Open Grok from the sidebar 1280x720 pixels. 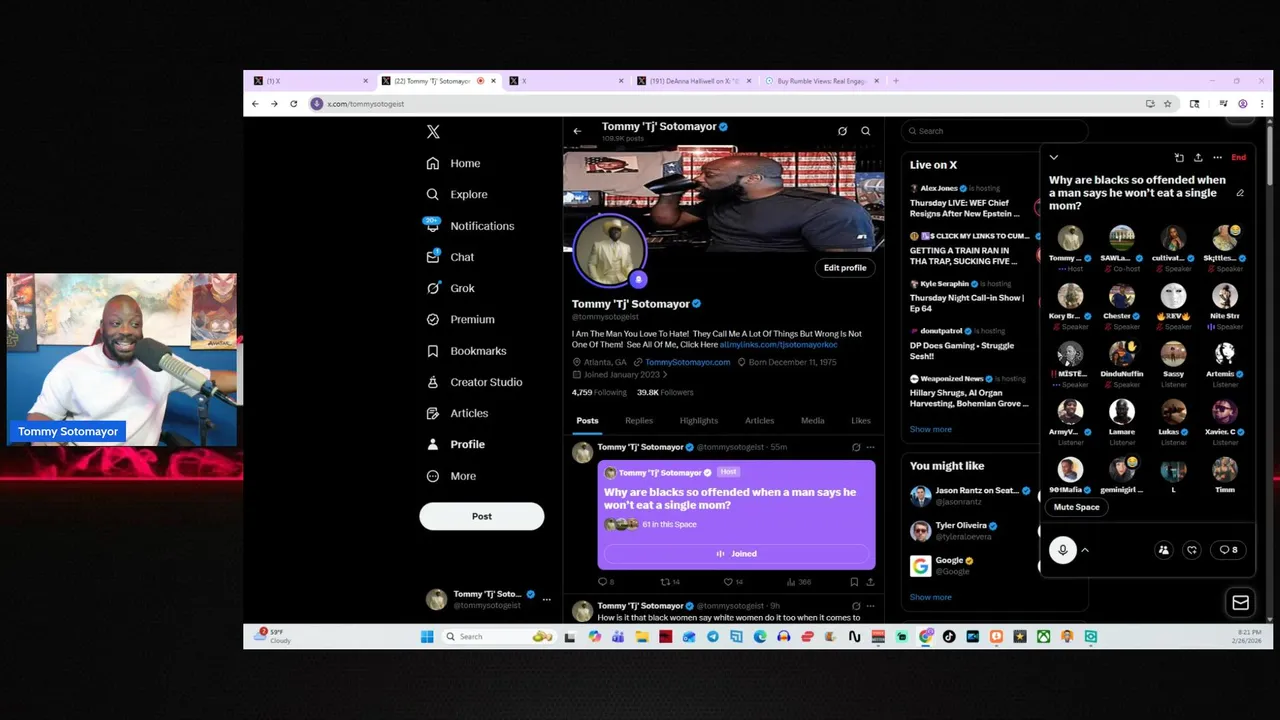coord(450,288)
